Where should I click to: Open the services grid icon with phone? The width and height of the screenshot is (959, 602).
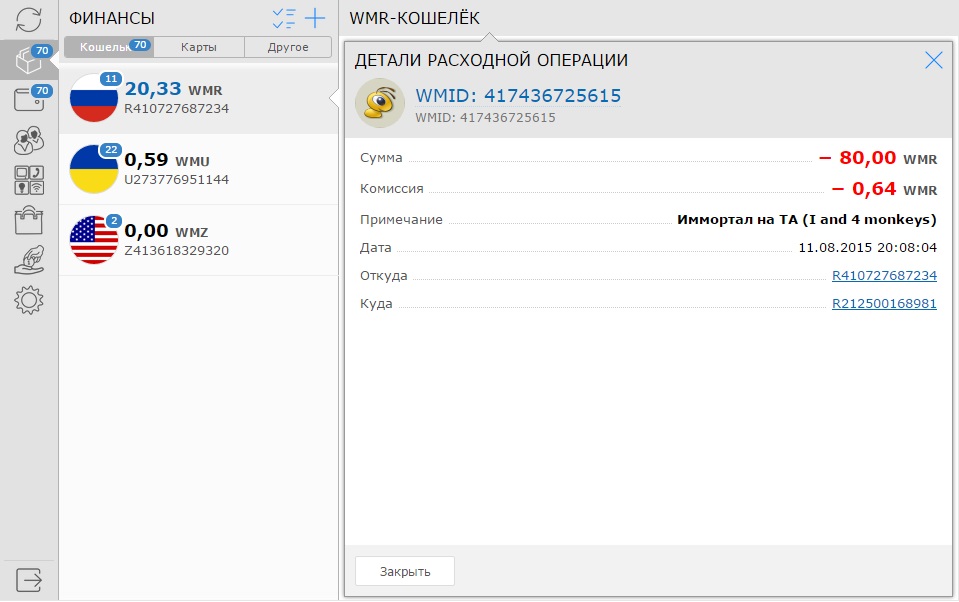pyautogui.click(x=29, y=179)
